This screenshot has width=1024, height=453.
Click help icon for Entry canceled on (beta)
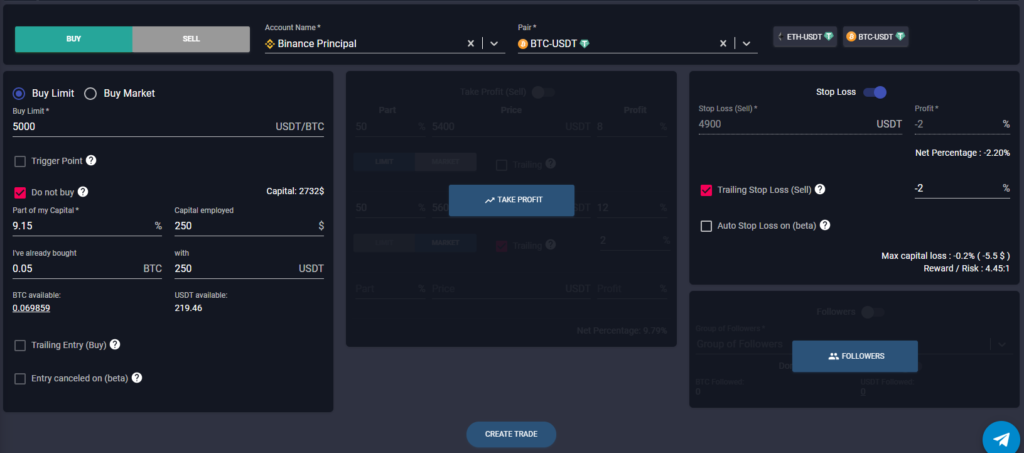tap(137, 378)
